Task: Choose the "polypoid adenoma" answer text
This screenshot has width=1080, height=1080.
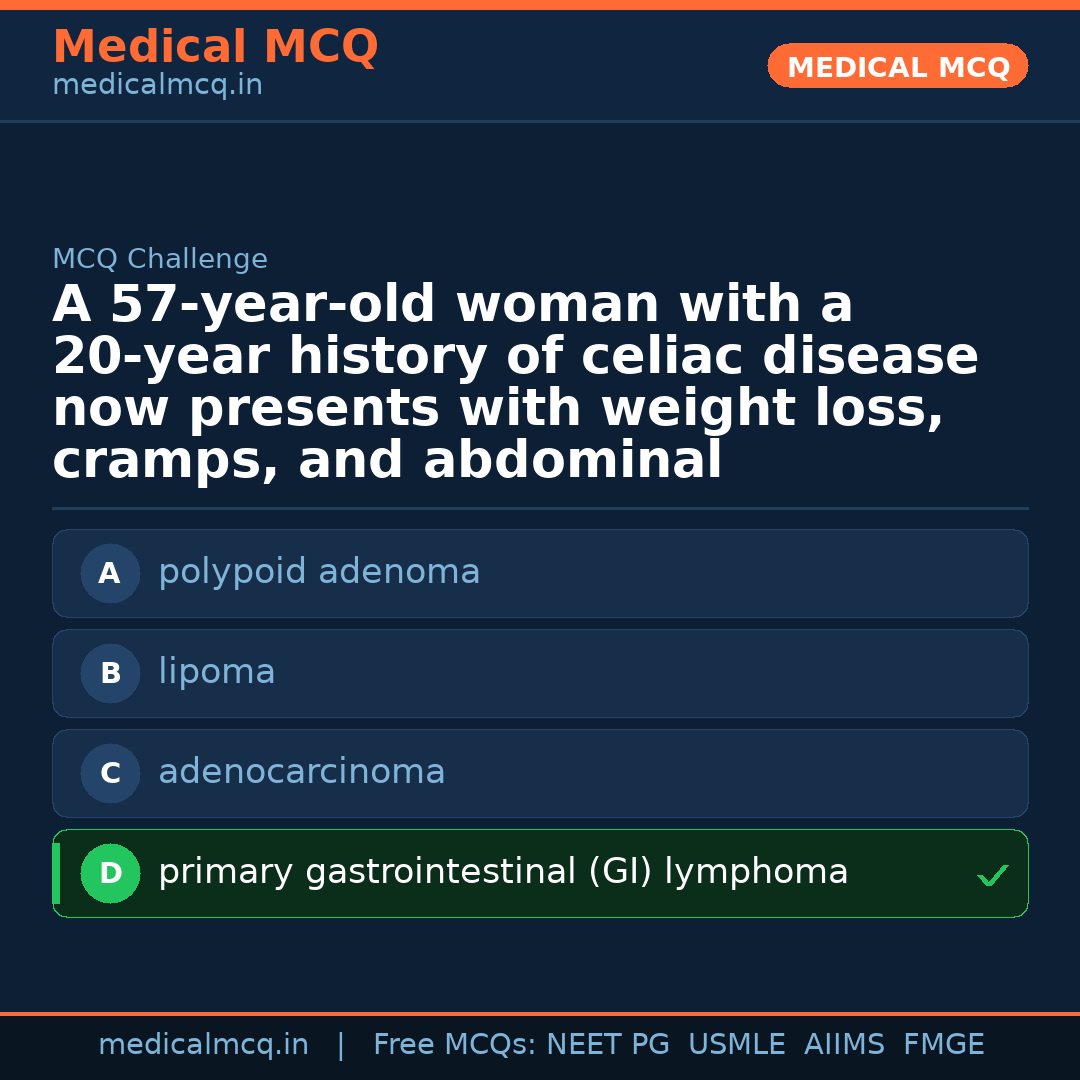Action: [319, 572]
